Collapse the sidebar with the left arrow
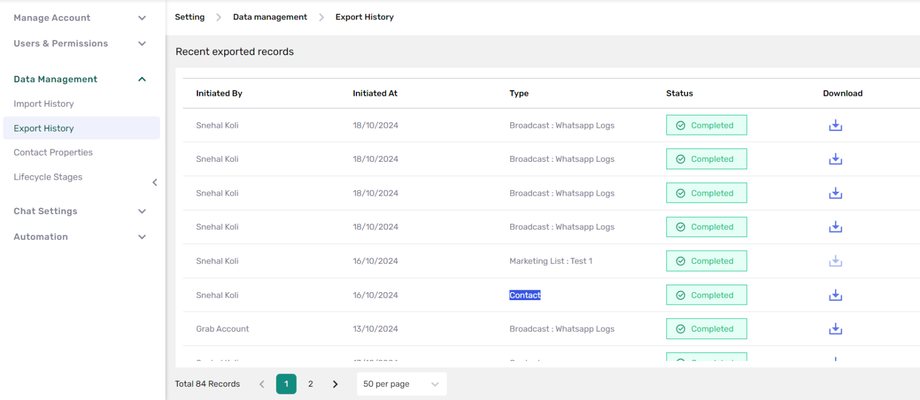Screen dimensions: 920x400 [154, 182]
